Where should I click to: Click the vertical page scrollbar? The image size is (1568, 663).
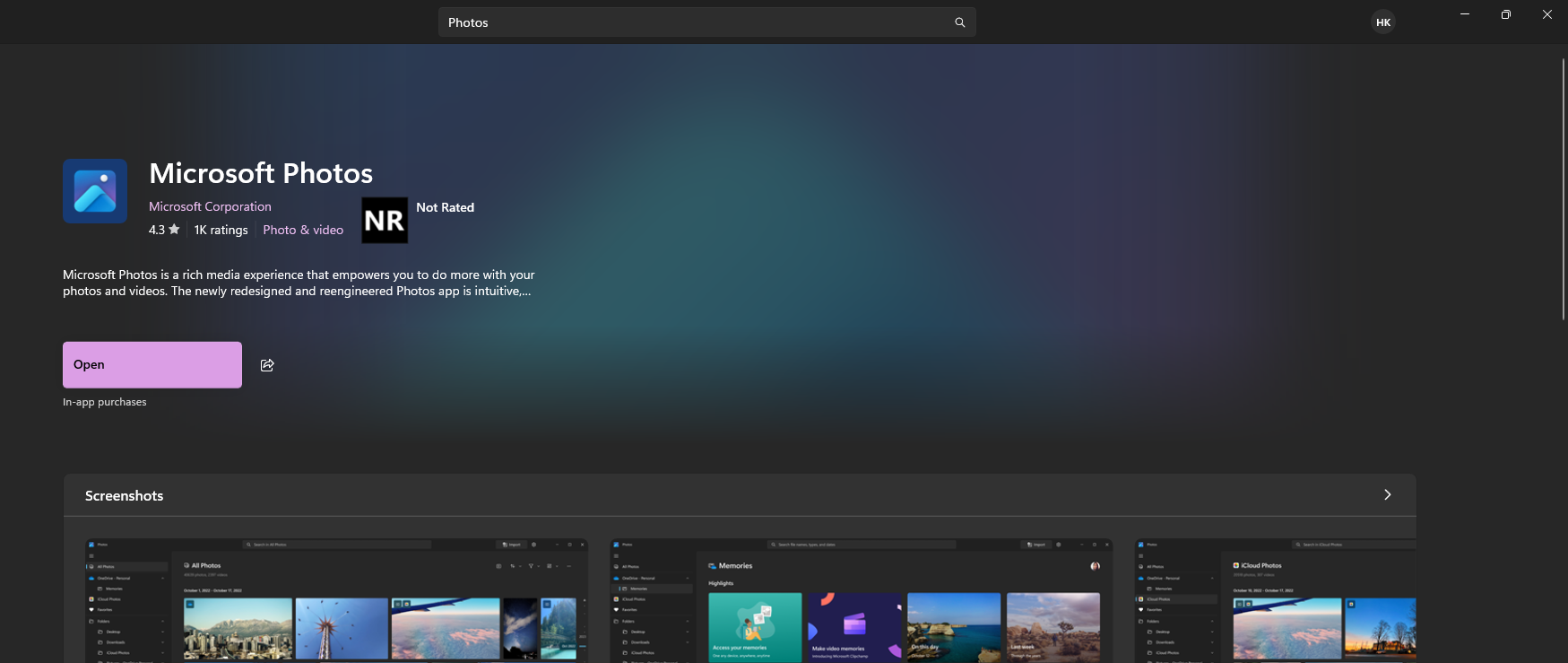point(1564,188)
